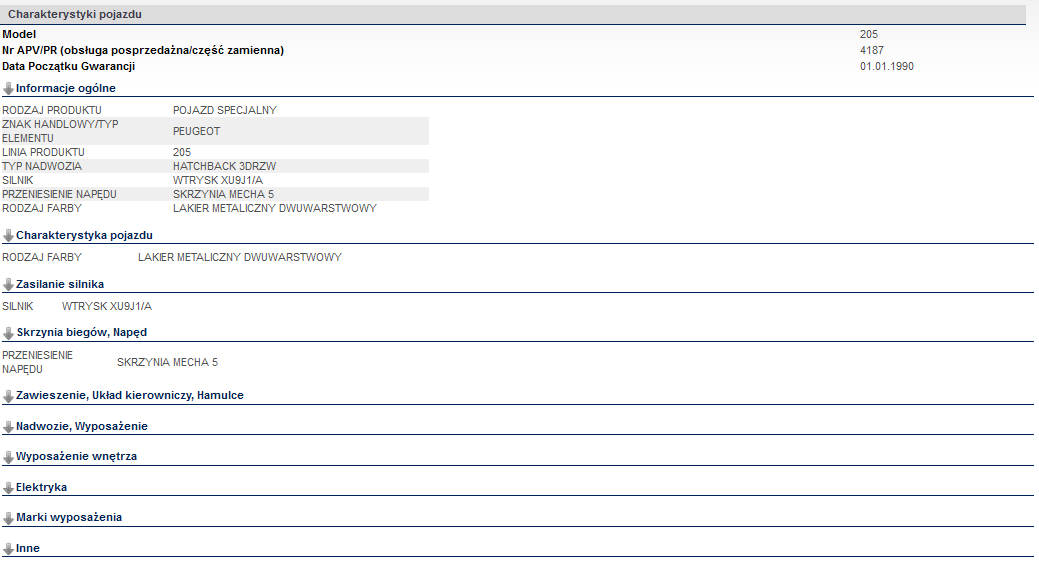The image size is (1039, 563).
Task: Click the arrow icon next to Charakterystyka pojazdu
Action: coord(8,235)
